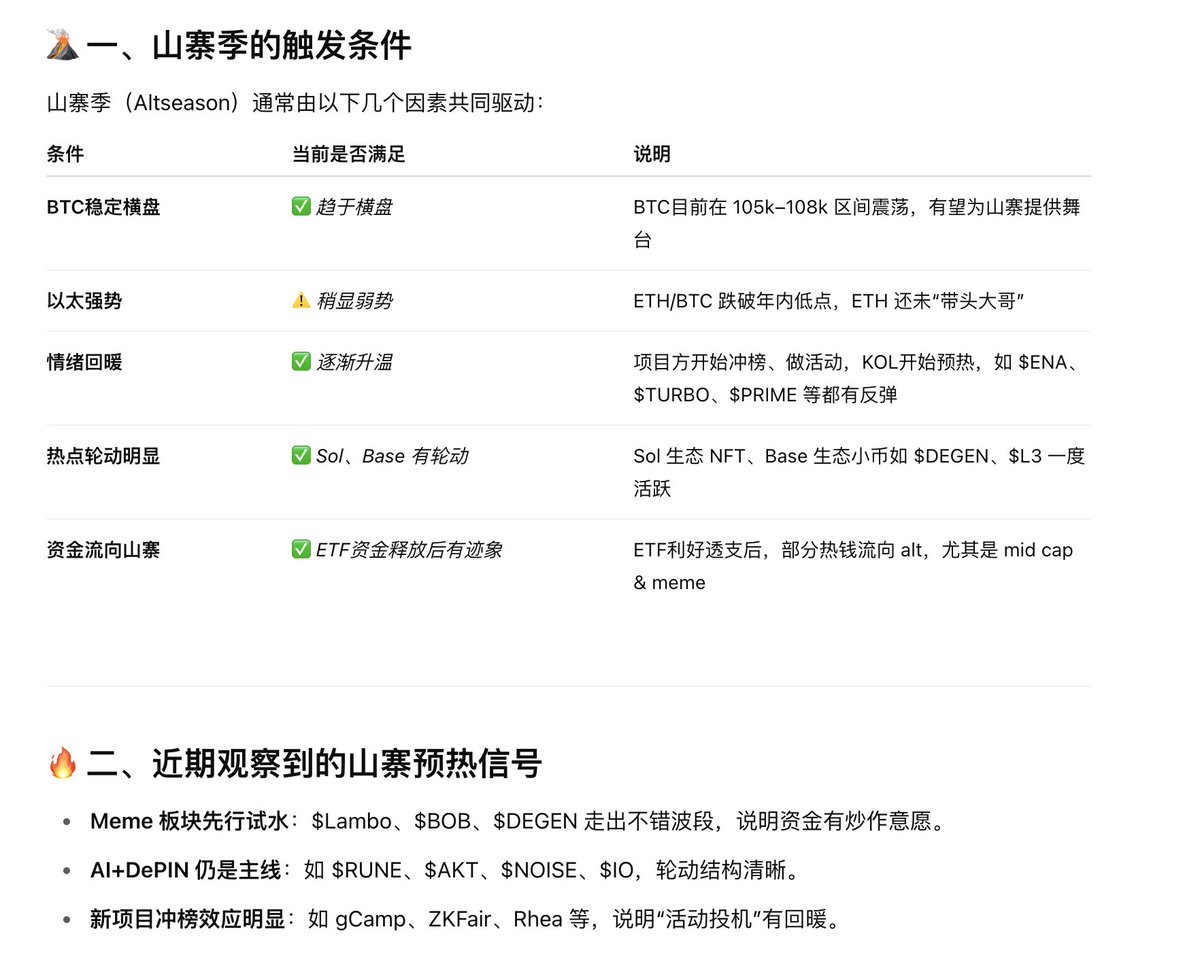The height and width of the screenshot is (955, 1200).
Task: Click the 趋于横盘 status text
Action: pyautogui.click(x=354, y=207)
